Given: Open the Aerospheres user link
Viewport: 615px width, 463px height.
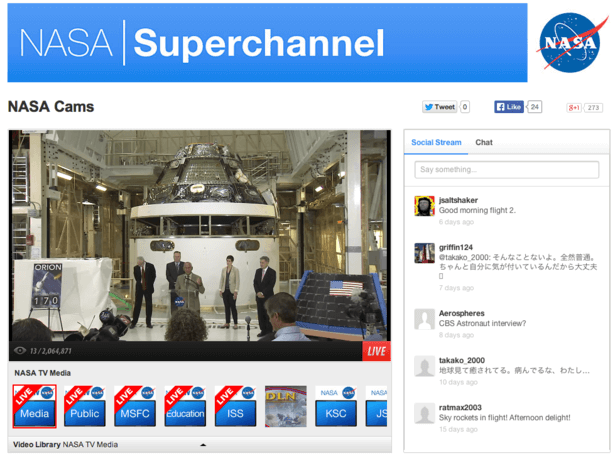Looking at the screenshot, I should pos(462,313).
